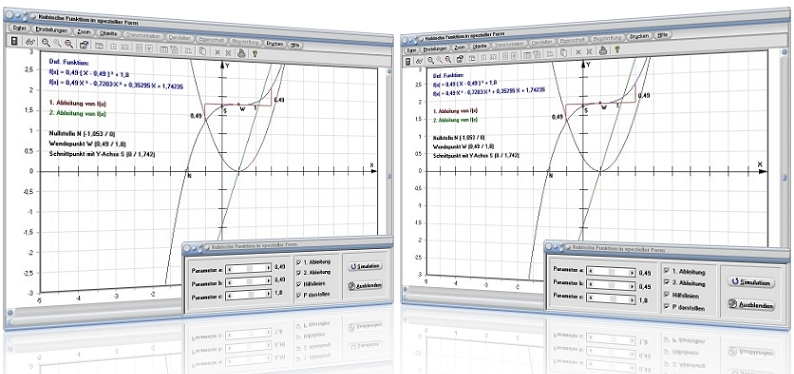This screenshot has width=794, height=374.
Task: Click '1. Ableitung von f(x)' legend in left graph
Action: pyautogui.click(x=77, y=103)
